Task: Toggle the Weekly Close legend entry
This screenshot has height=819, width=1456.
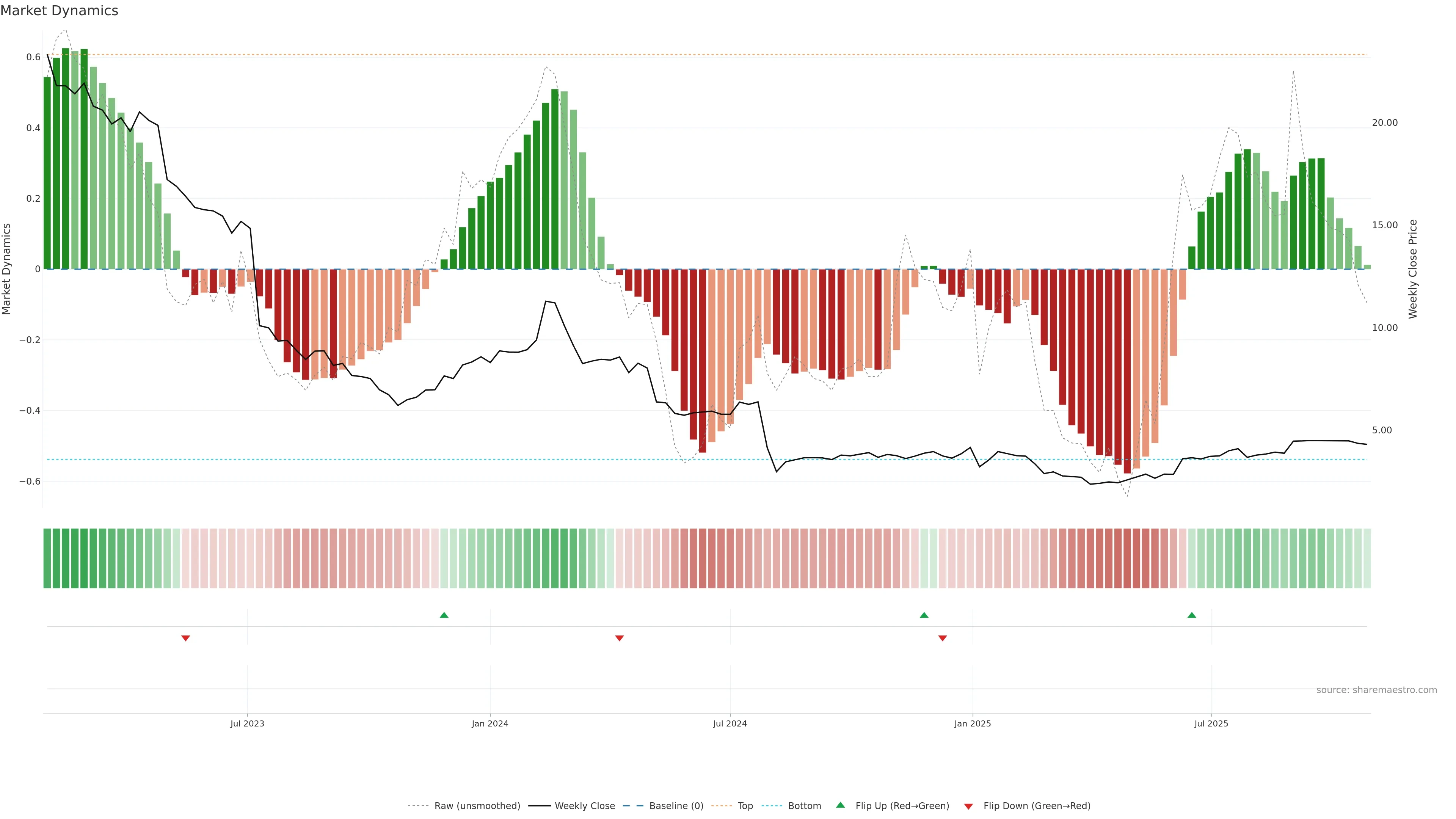Action: click(584, 806)
